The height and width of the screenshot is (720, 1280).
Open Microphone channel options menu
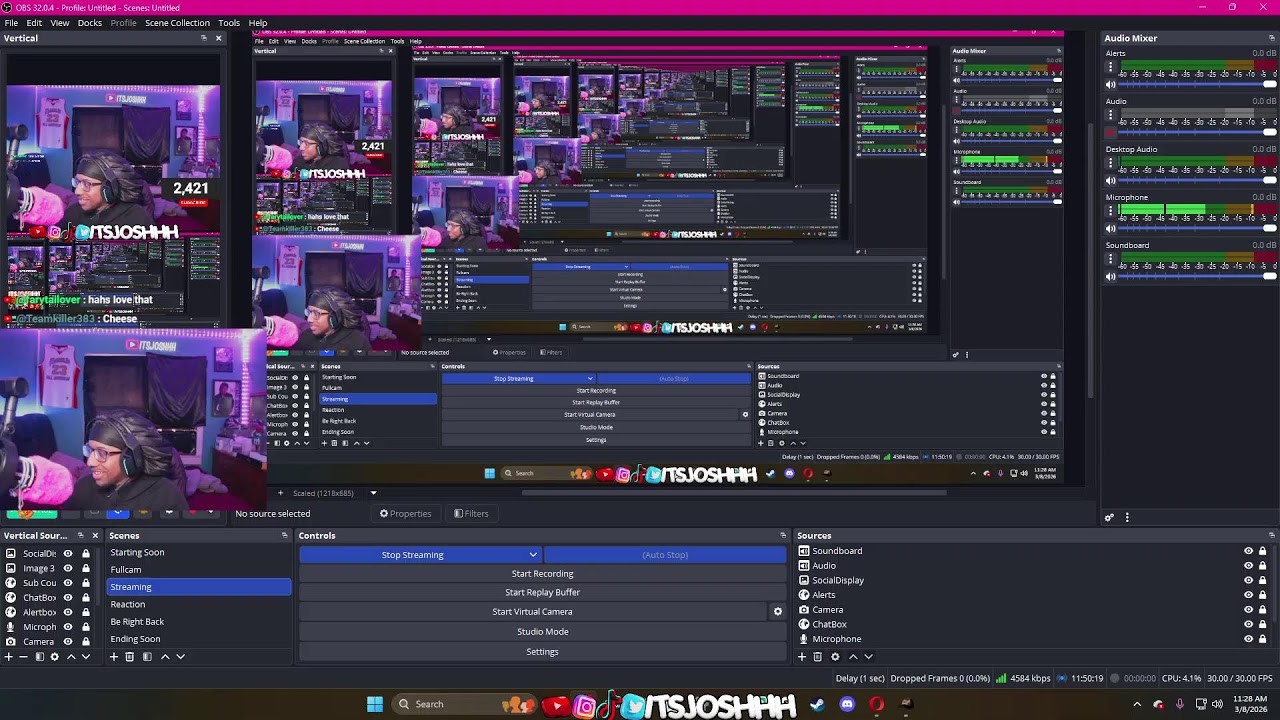coord(1110,211)
